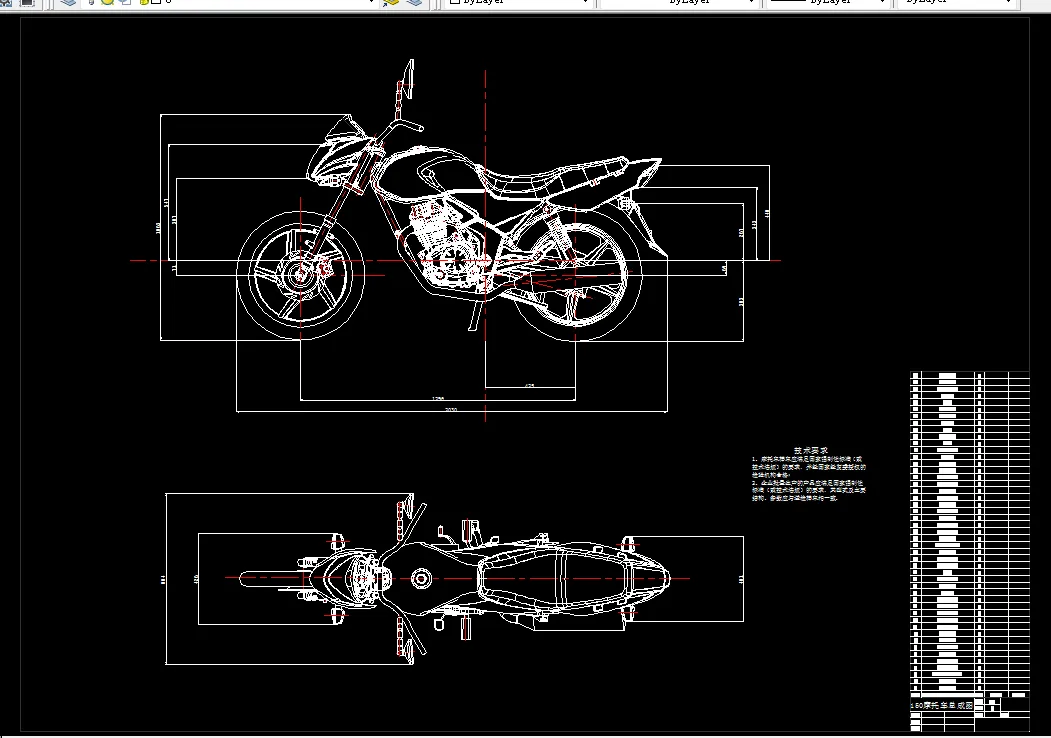Select the 1296 wheelbase dimension text

438,398
